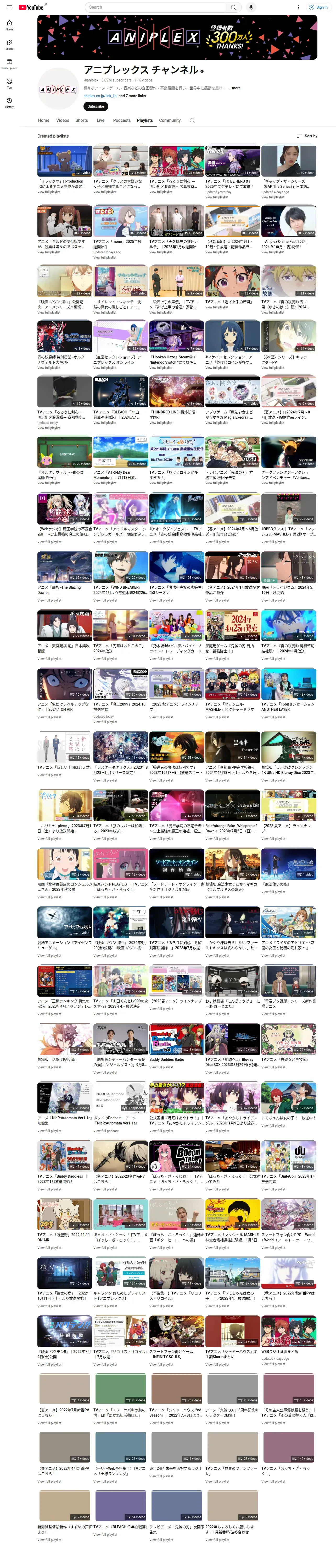Focus the top Search input field

coord(155,7)
